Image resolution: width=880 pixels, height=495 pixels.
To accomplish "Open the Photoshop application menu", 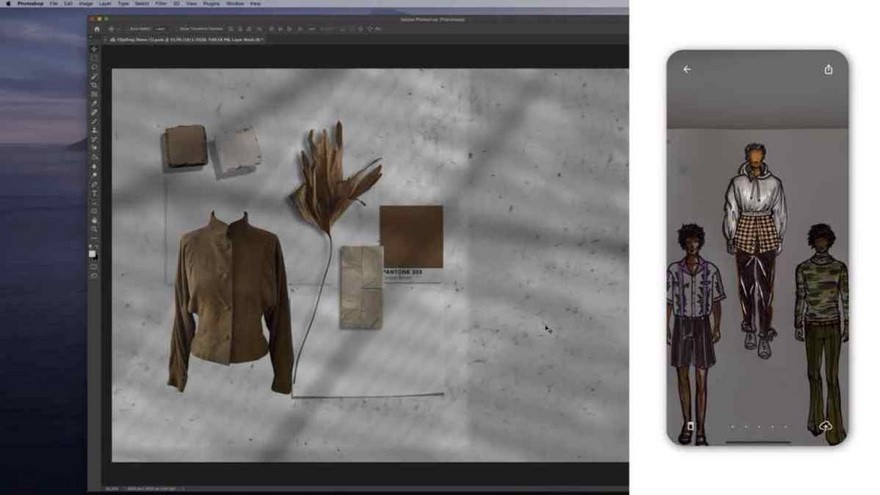I will point(30,3).
